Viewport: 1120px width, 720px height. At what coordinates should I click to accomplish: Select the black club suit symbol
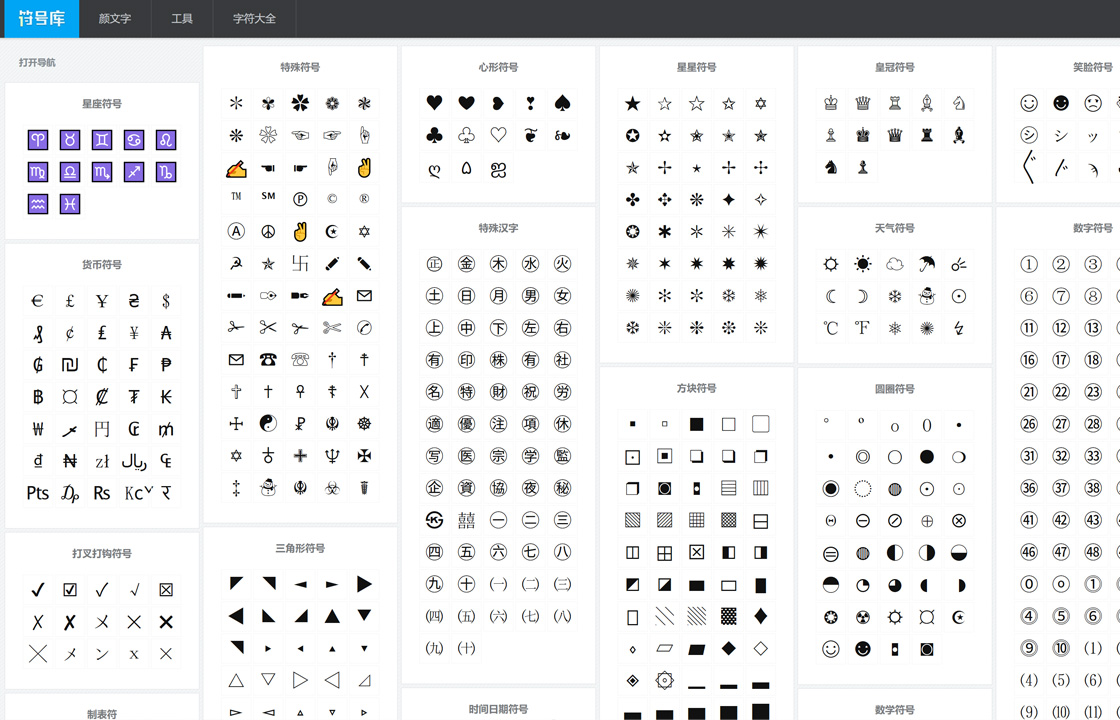[x=434, y=136]
